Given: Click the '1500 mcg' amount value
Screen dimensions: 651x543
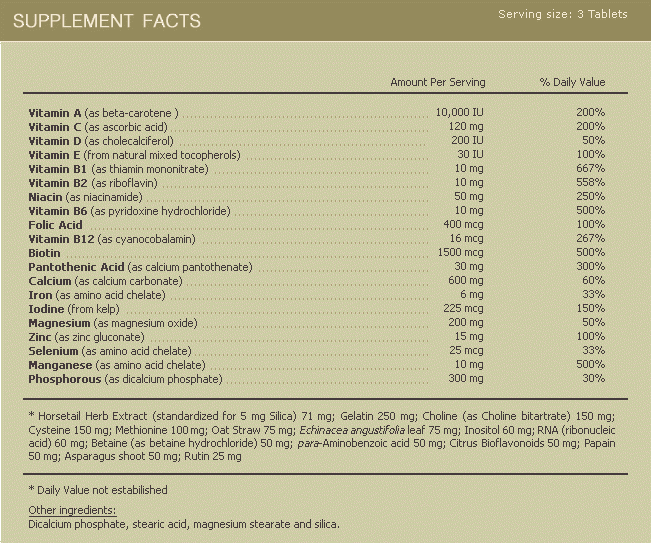Looking at the screenshot, I should pos(460,252).
